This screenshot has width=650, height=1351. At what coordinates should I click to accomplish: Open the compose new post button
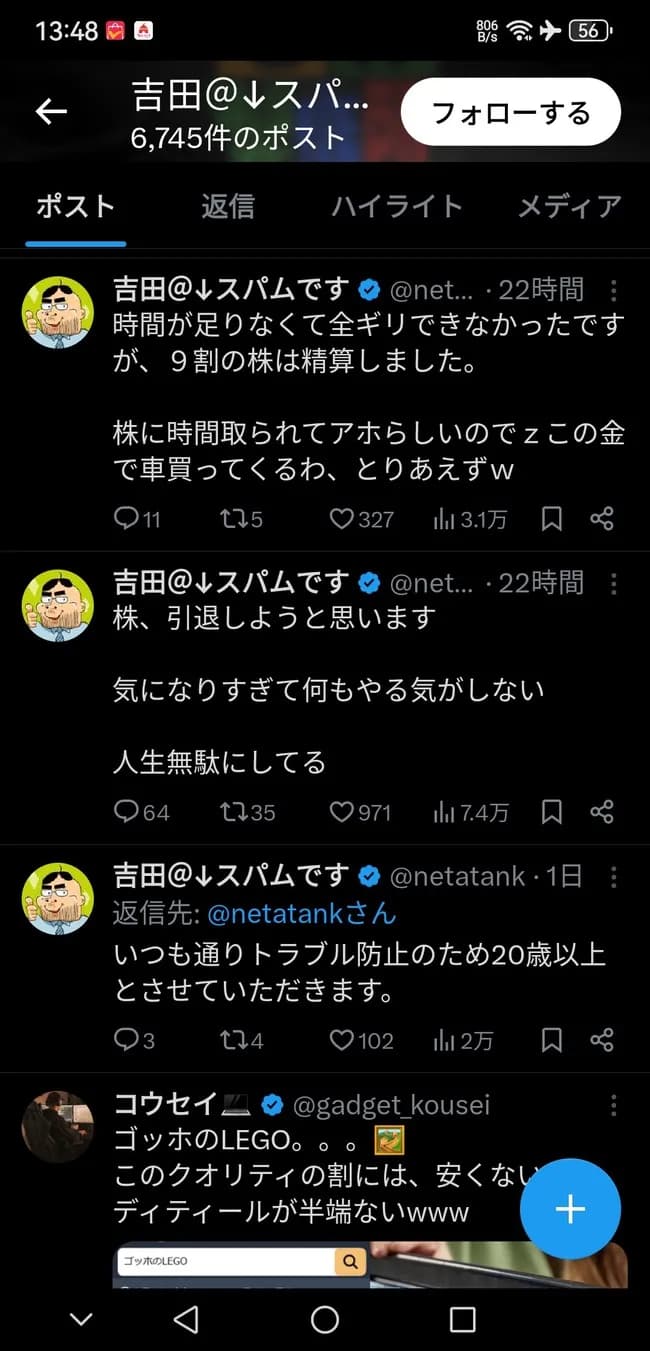[x=569, y=1209]
